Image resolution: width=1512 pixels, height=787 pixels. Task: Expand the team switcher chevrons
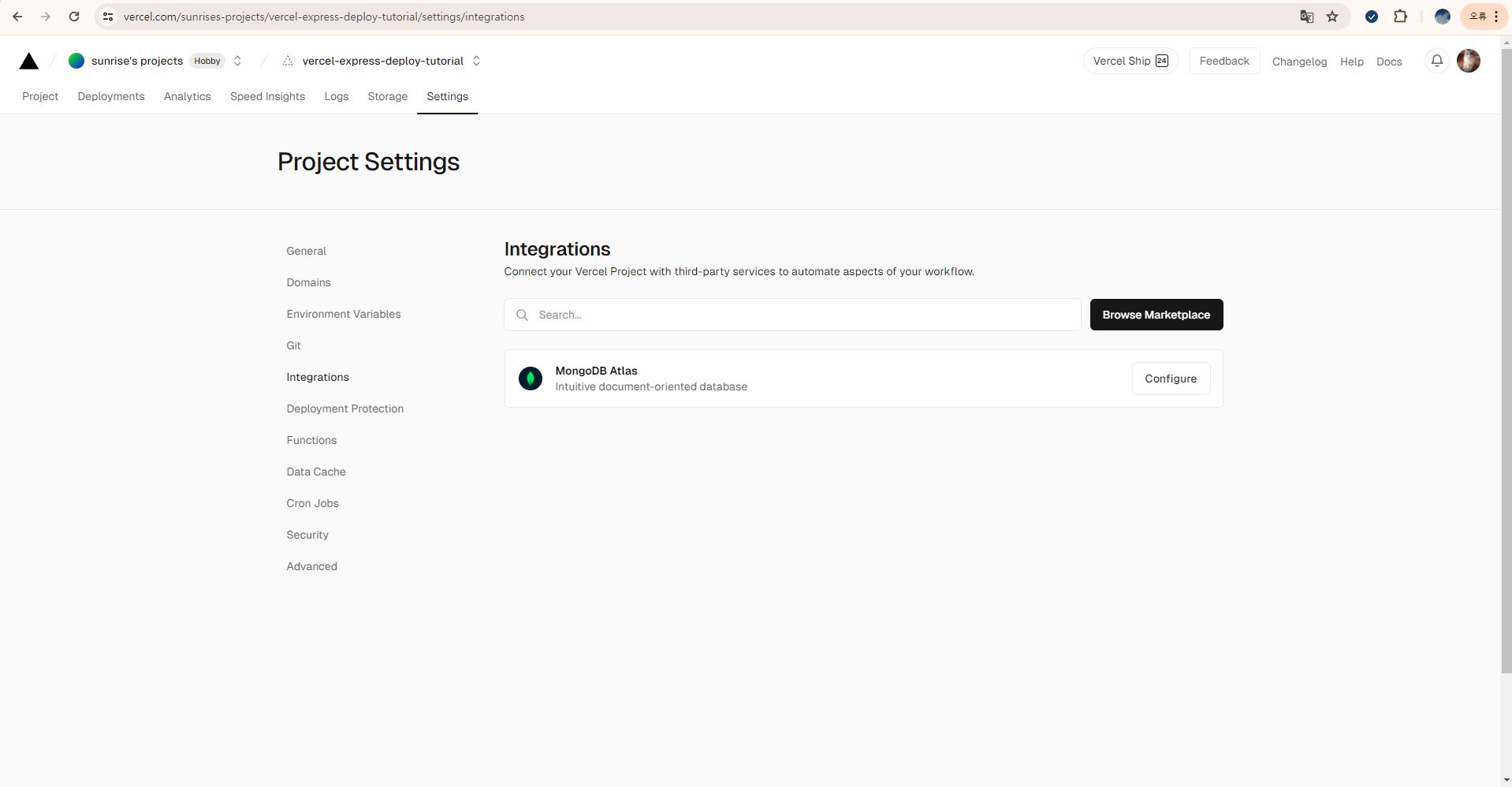(237, 61)
